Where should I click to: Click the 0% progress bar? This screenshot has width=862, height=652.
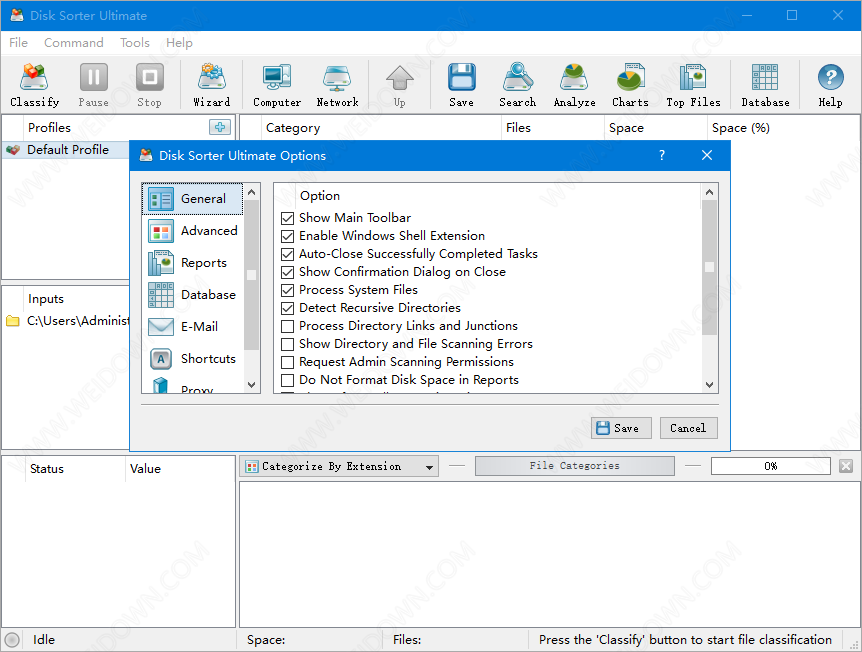pos(770,466)
